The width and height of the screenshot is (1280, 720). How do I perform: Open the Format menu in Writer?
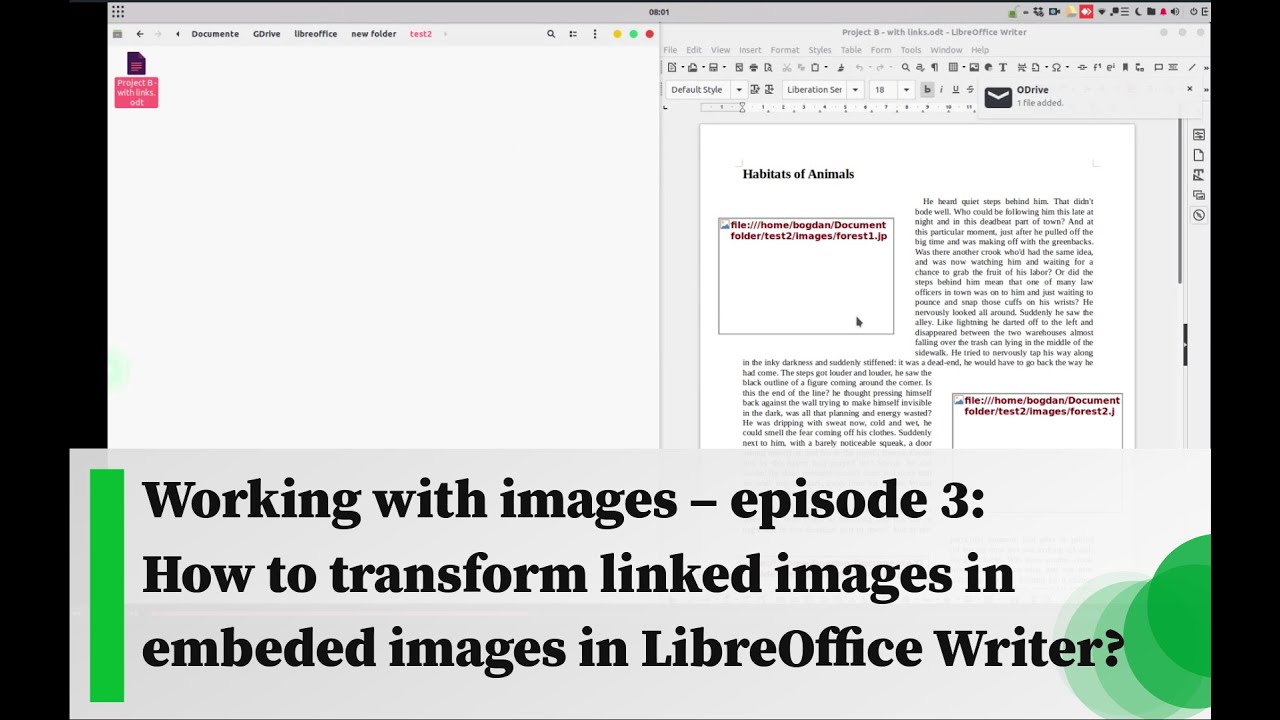pos(785,50)
